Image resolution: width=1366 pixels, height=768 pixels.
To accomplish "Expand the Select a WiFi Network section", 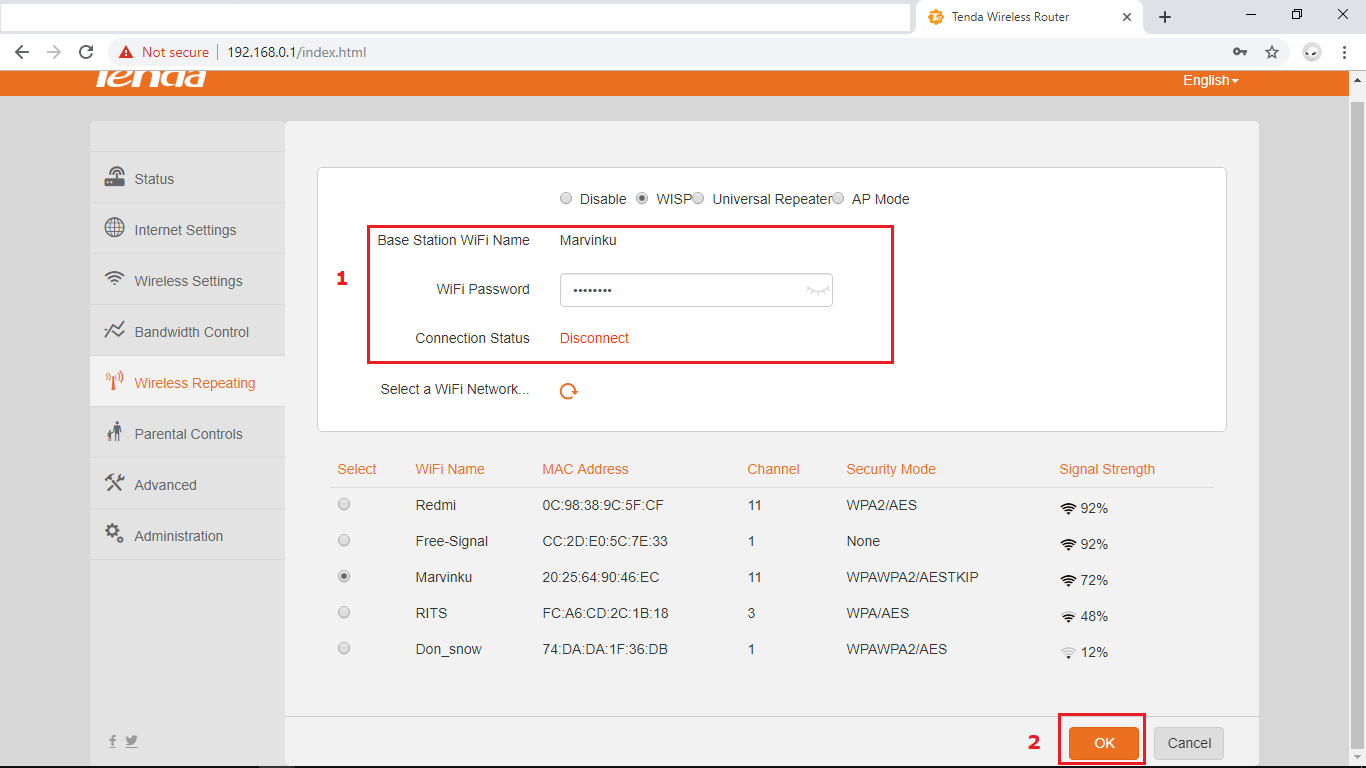I will [x=454, y=389].
